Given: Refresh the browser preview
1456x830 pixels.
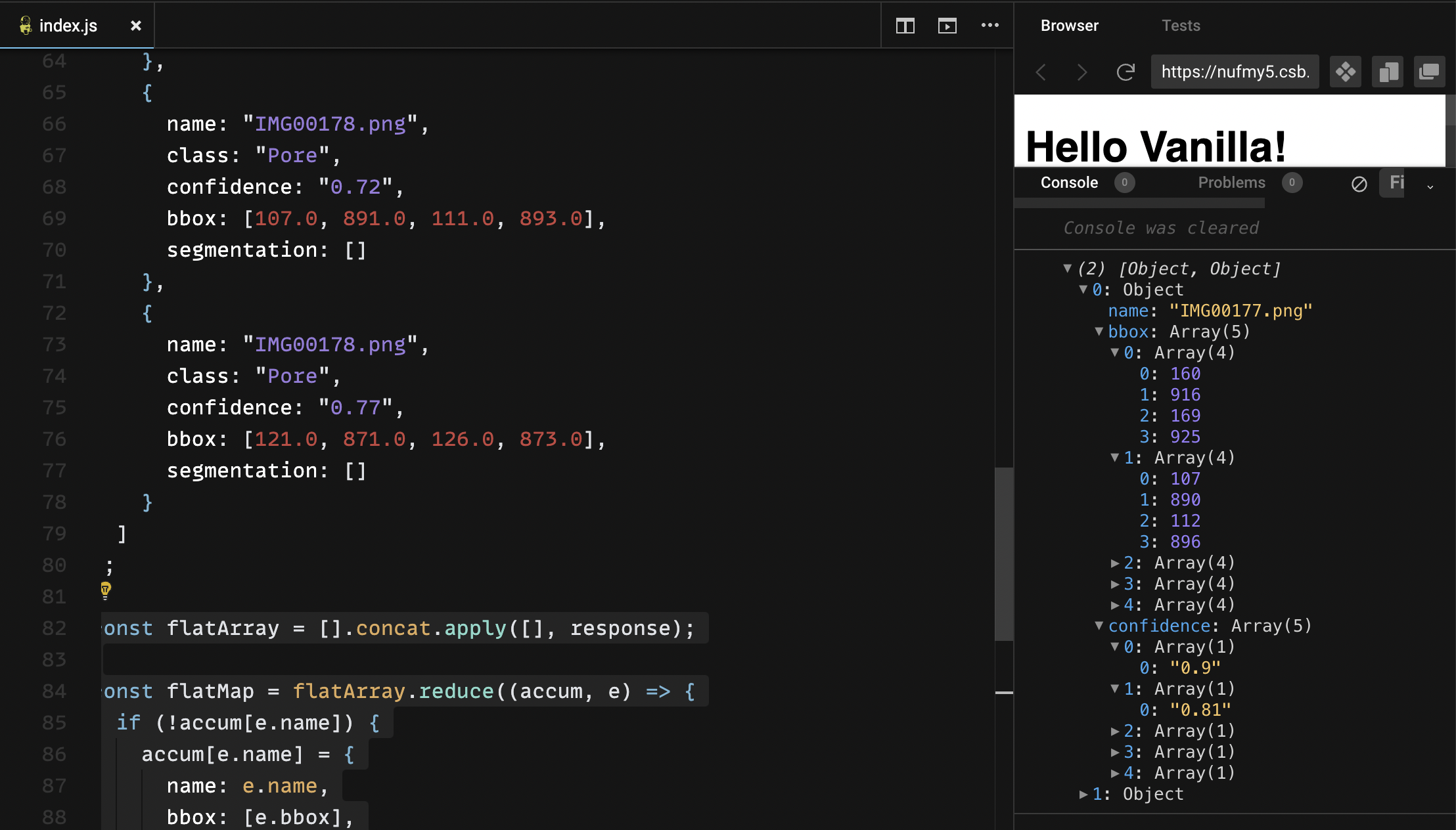Looking at the screenshot, I should pyautogui.click(x=1126, y=72).
